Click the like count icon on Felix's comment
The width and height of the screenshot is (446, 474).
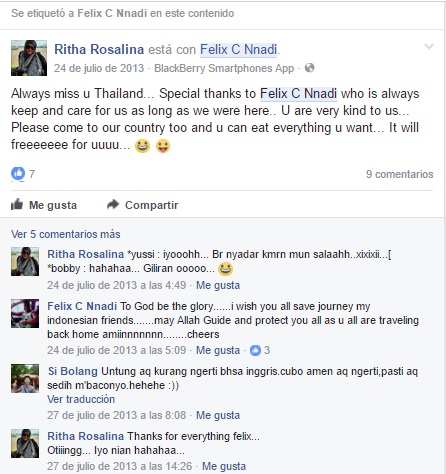pyautogui.click(x=255, y=350)
